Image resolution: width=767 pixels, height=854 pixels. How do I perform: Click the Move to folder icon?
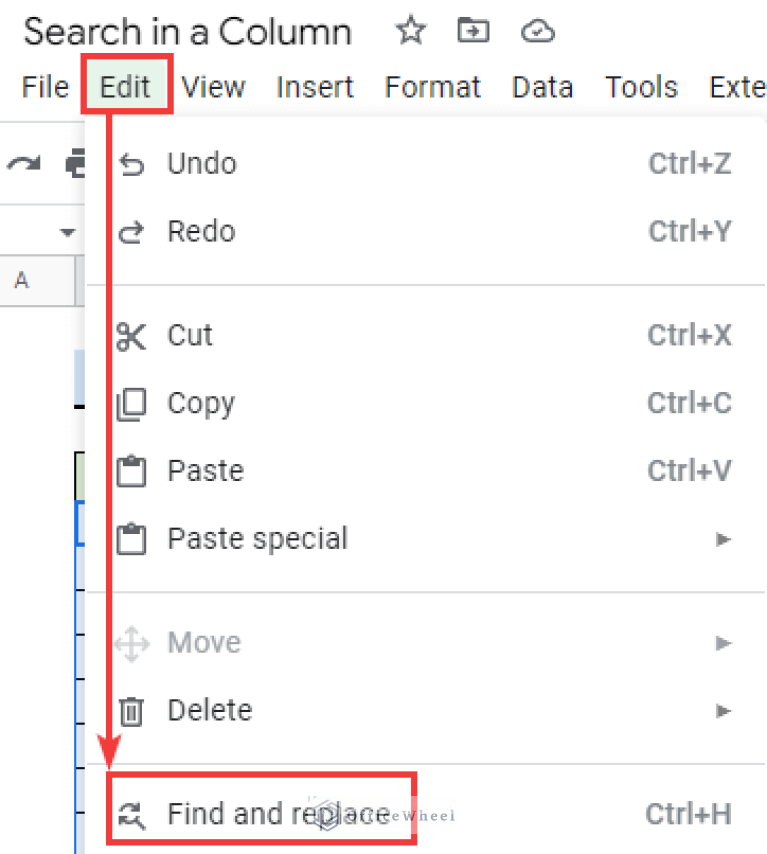click(x=473, y=31)
